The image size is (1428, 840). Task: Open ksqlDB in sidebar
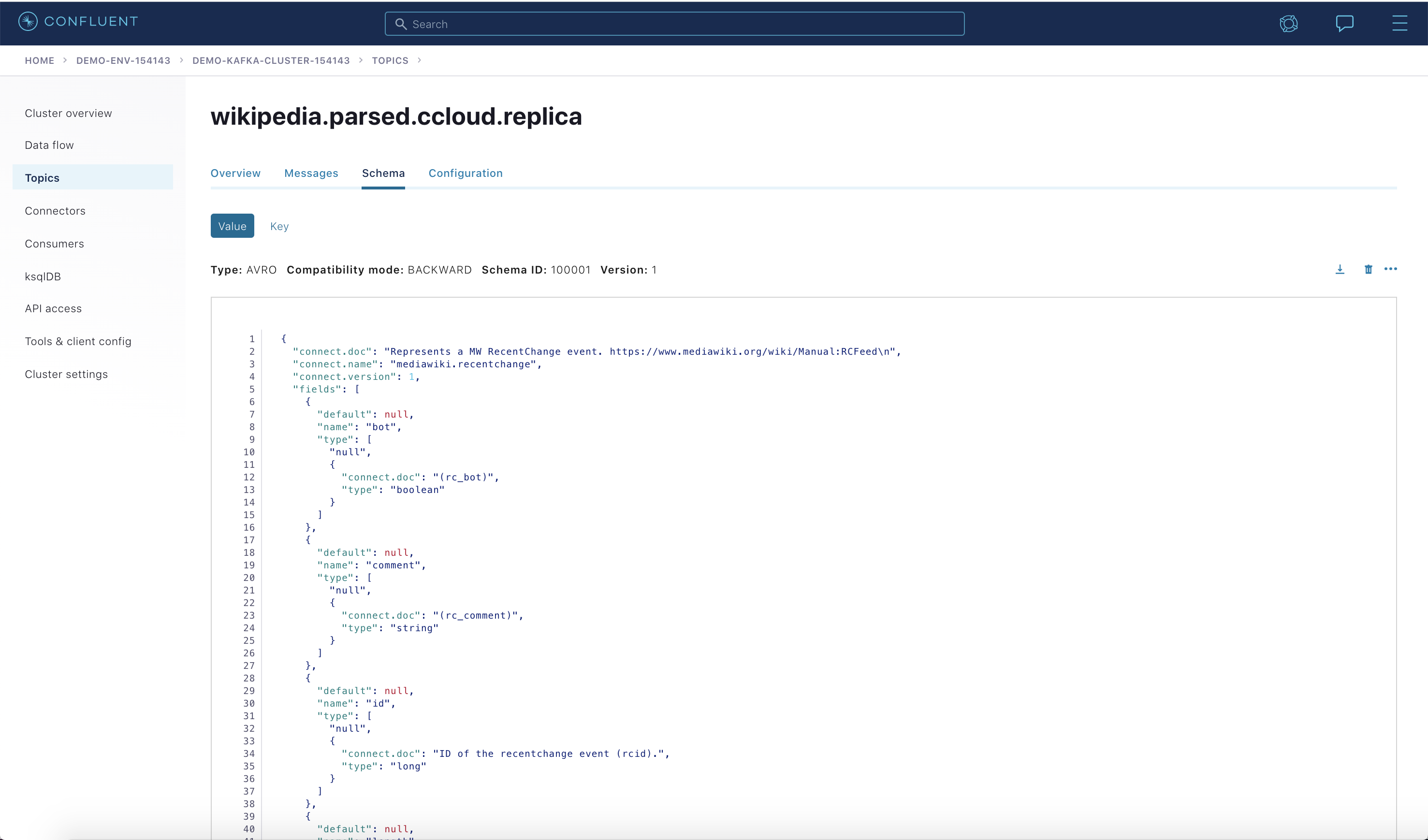[43, 276]
